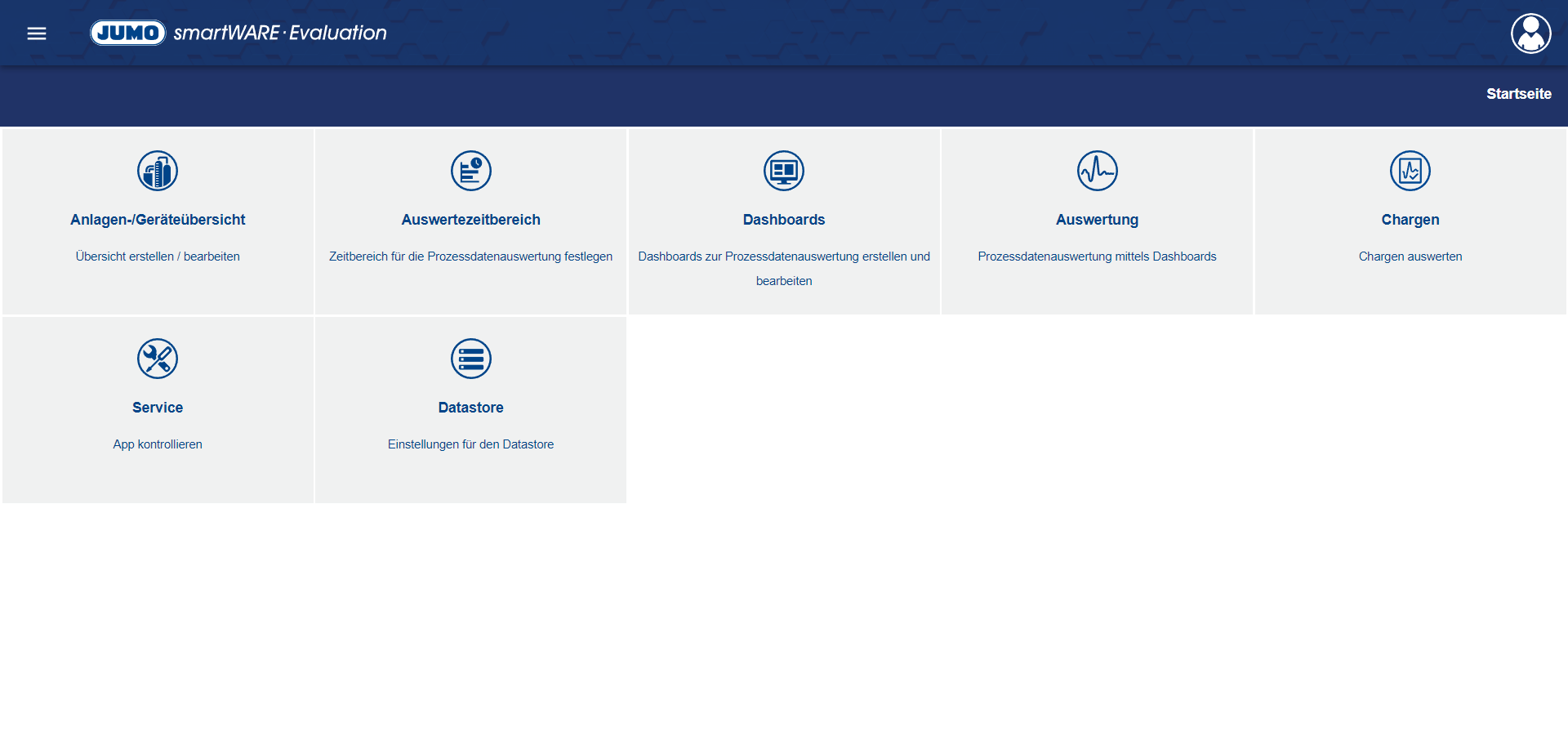Click the Datastore stacked disks icon
This screenshot has height=736, width=1568.
[471, 359]
